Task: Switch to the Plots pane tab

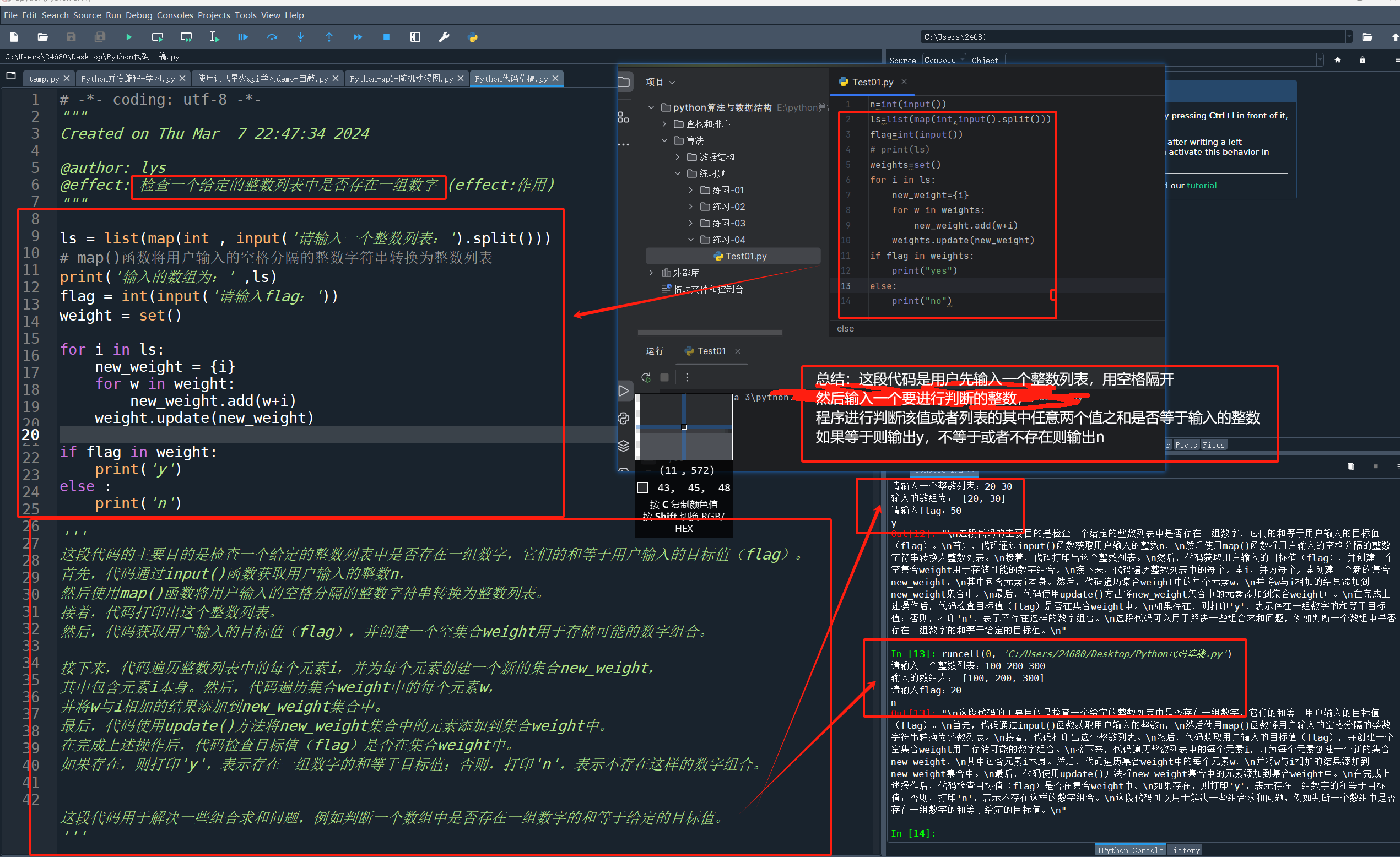Action: click(1186, 444)
